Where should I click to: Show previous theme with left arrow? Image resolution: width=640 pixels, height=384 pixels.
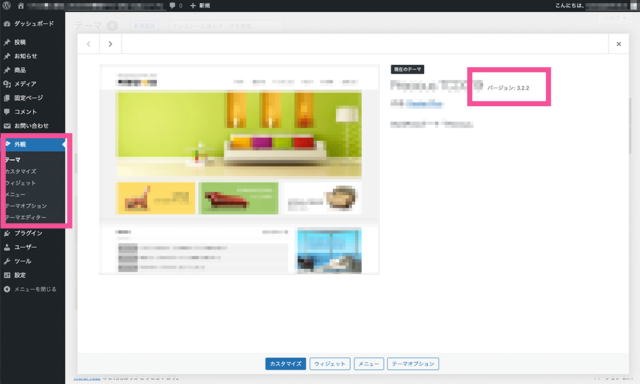(x=89, y=44)
